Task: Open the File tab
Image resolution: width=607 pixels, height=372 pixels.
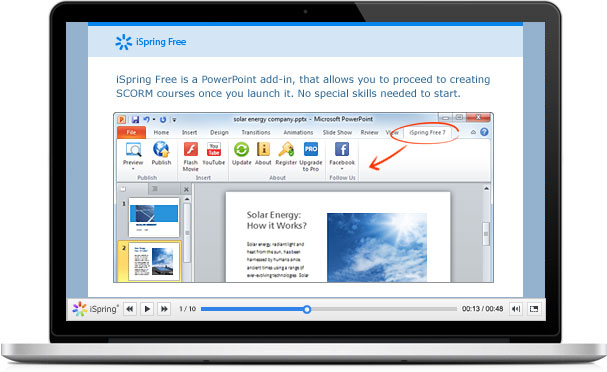Action: tap(131, 132)
